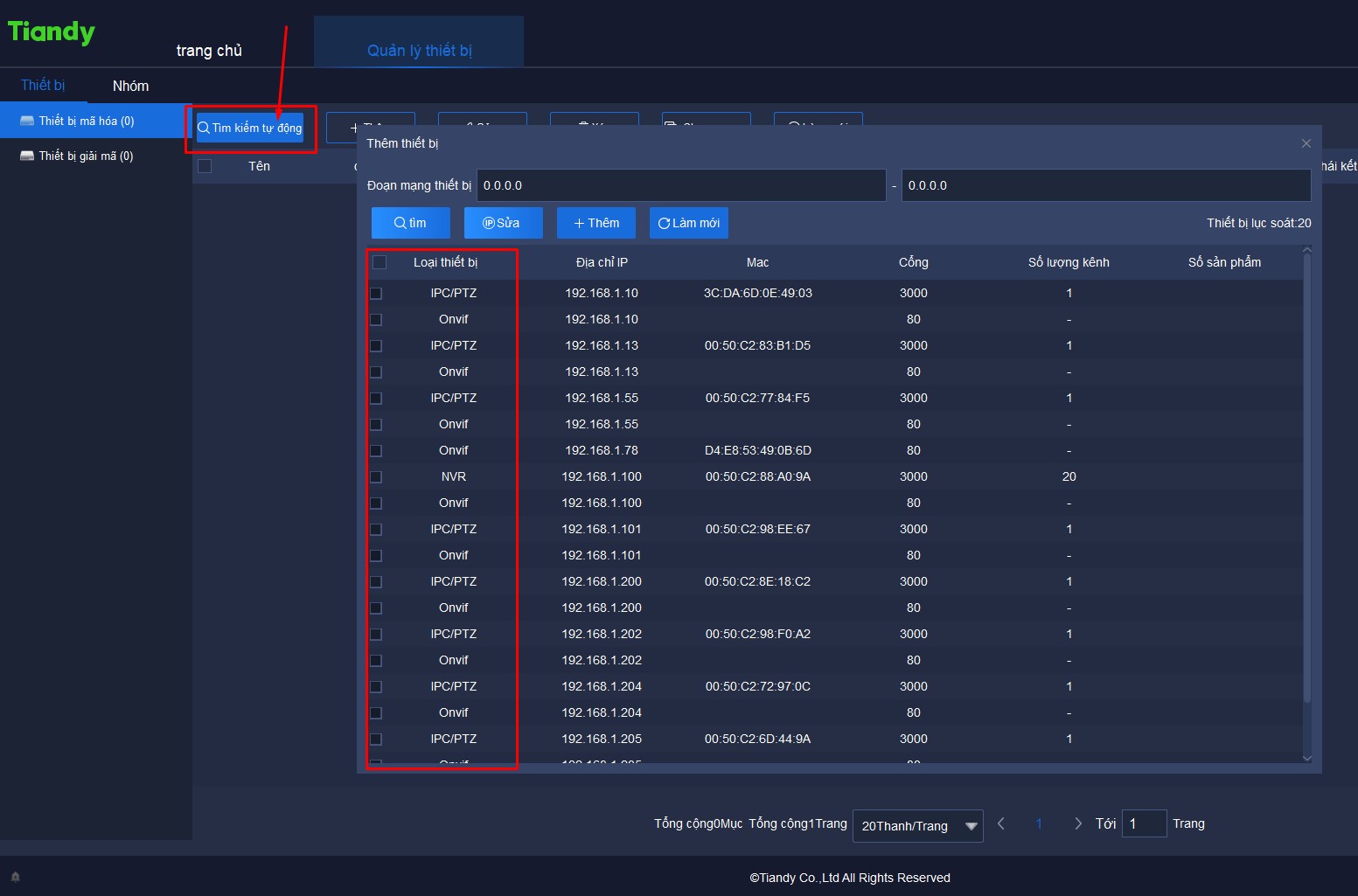
Task: Click the starting IP range input field
Action: click(x=680, y=185)
